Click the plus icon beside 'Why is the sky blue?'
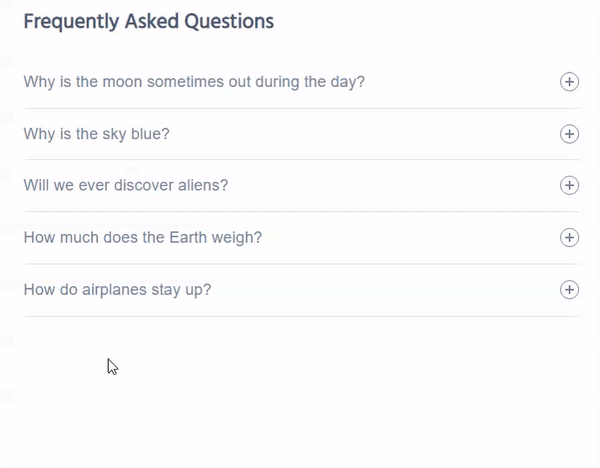Screen dimensions: 600x468 (569, 134)
